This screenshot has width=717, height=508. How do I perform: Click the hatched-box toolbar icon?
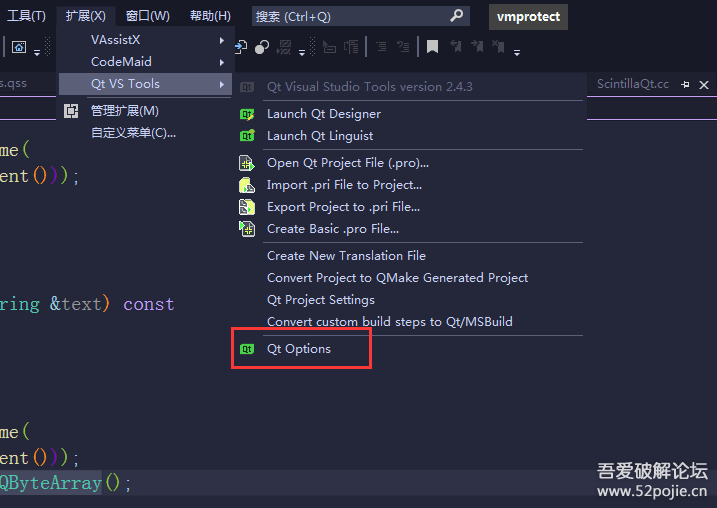284,47
